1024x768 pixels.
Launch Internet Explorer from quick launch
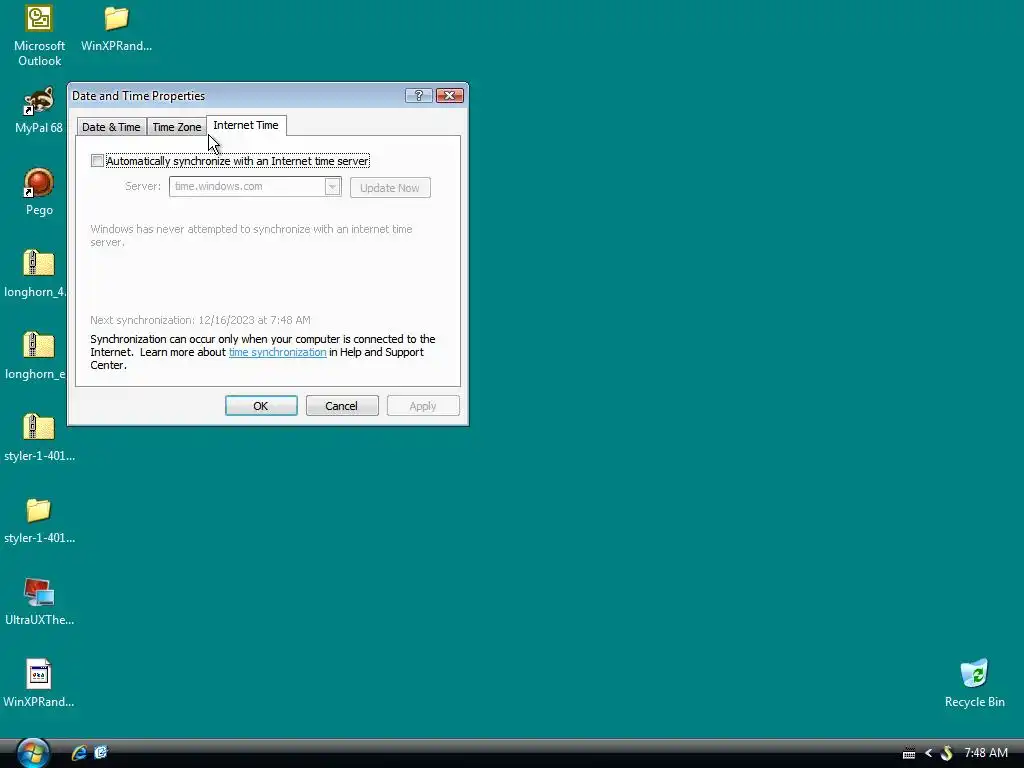pos(79,753)
